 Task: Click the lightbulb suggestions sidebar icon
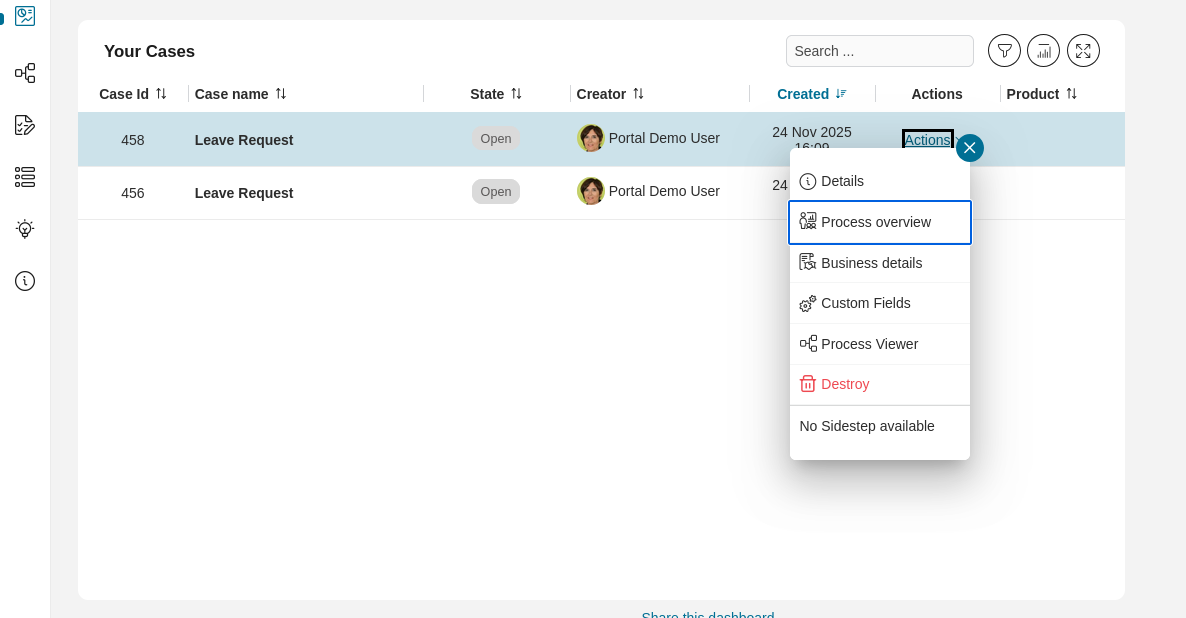pyautogui.click(x=24, y=229)
